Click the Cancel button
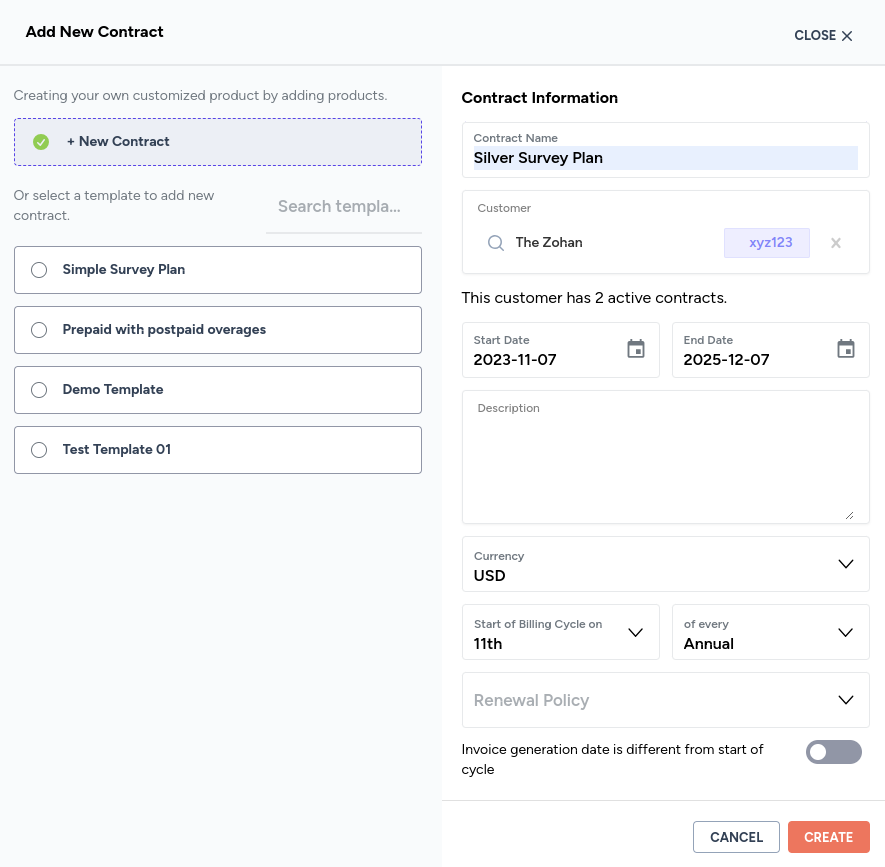Image resolution: width=885 pixels, height=867 pixels. [x=736, y=837]
